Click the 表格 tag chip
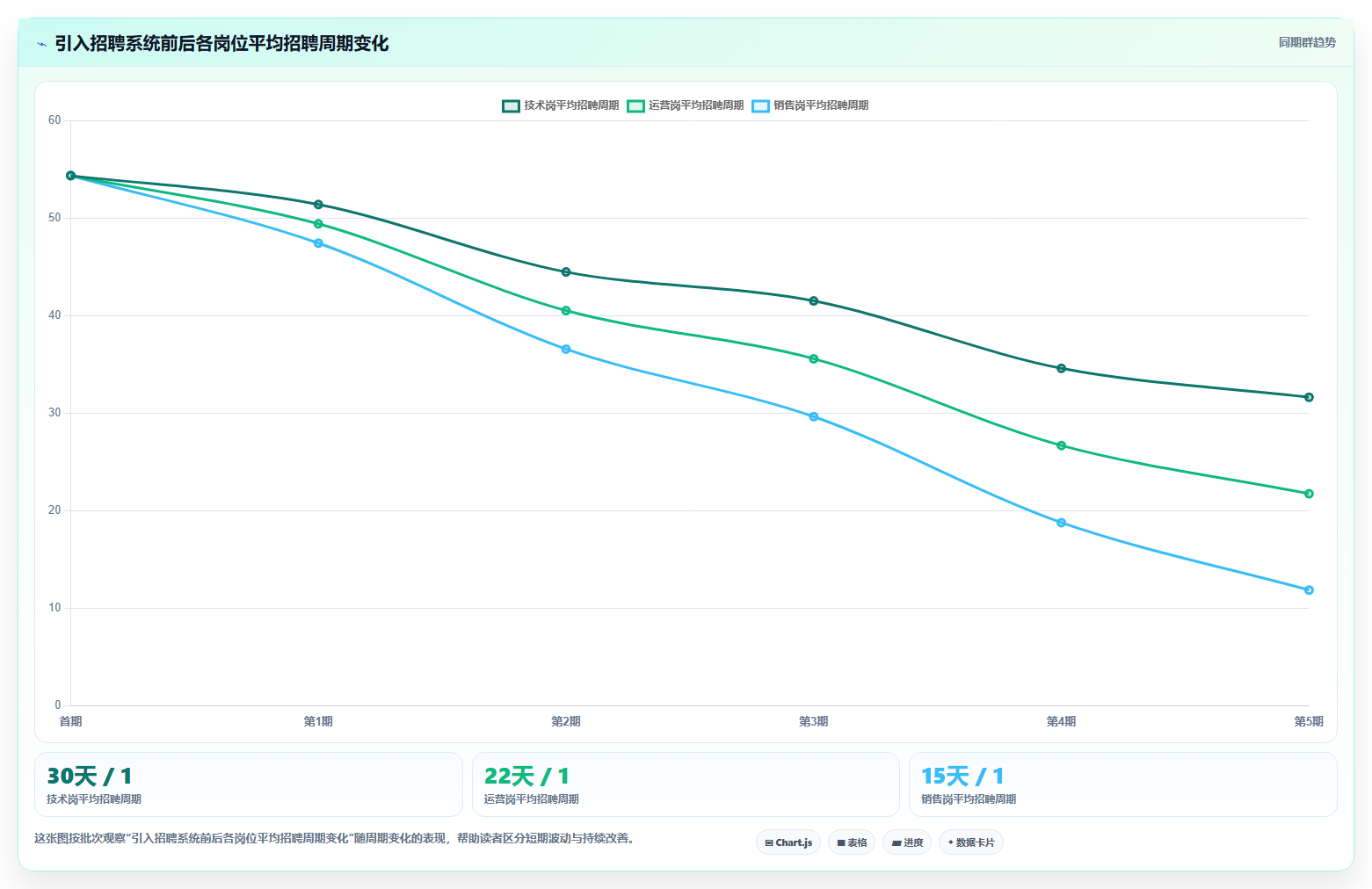The height and width of the screenshot is (889, 1372). pyautogui.click(x=852, y=842)
